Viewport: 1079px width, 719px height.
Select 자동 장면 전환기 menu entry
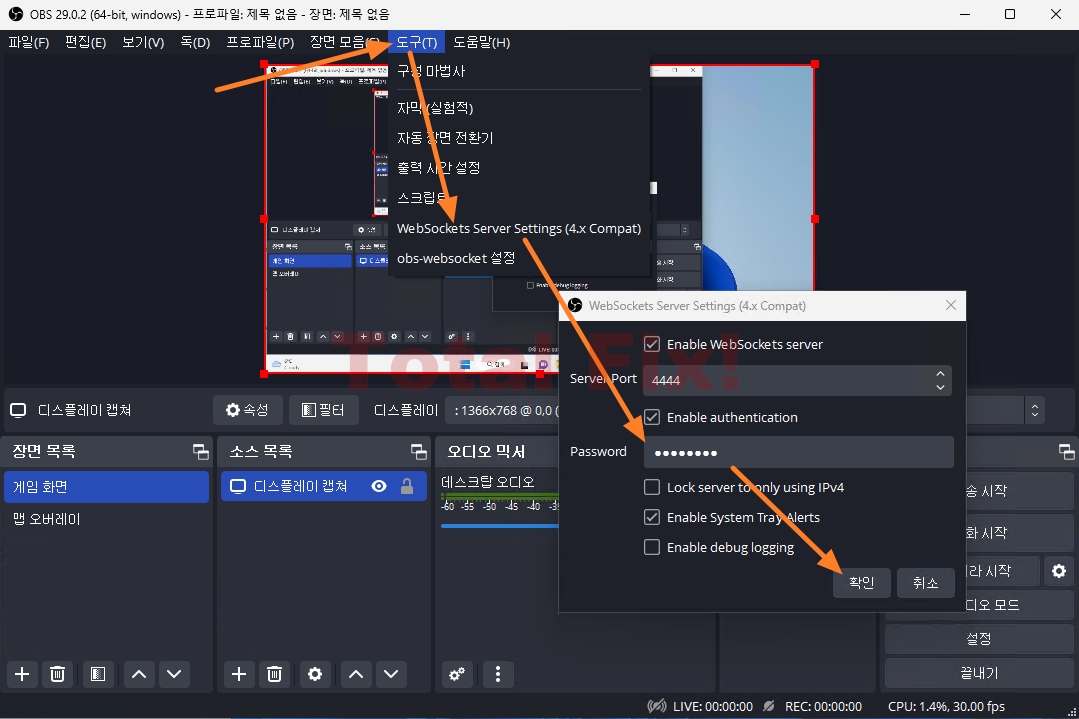[x=519, y=138]
